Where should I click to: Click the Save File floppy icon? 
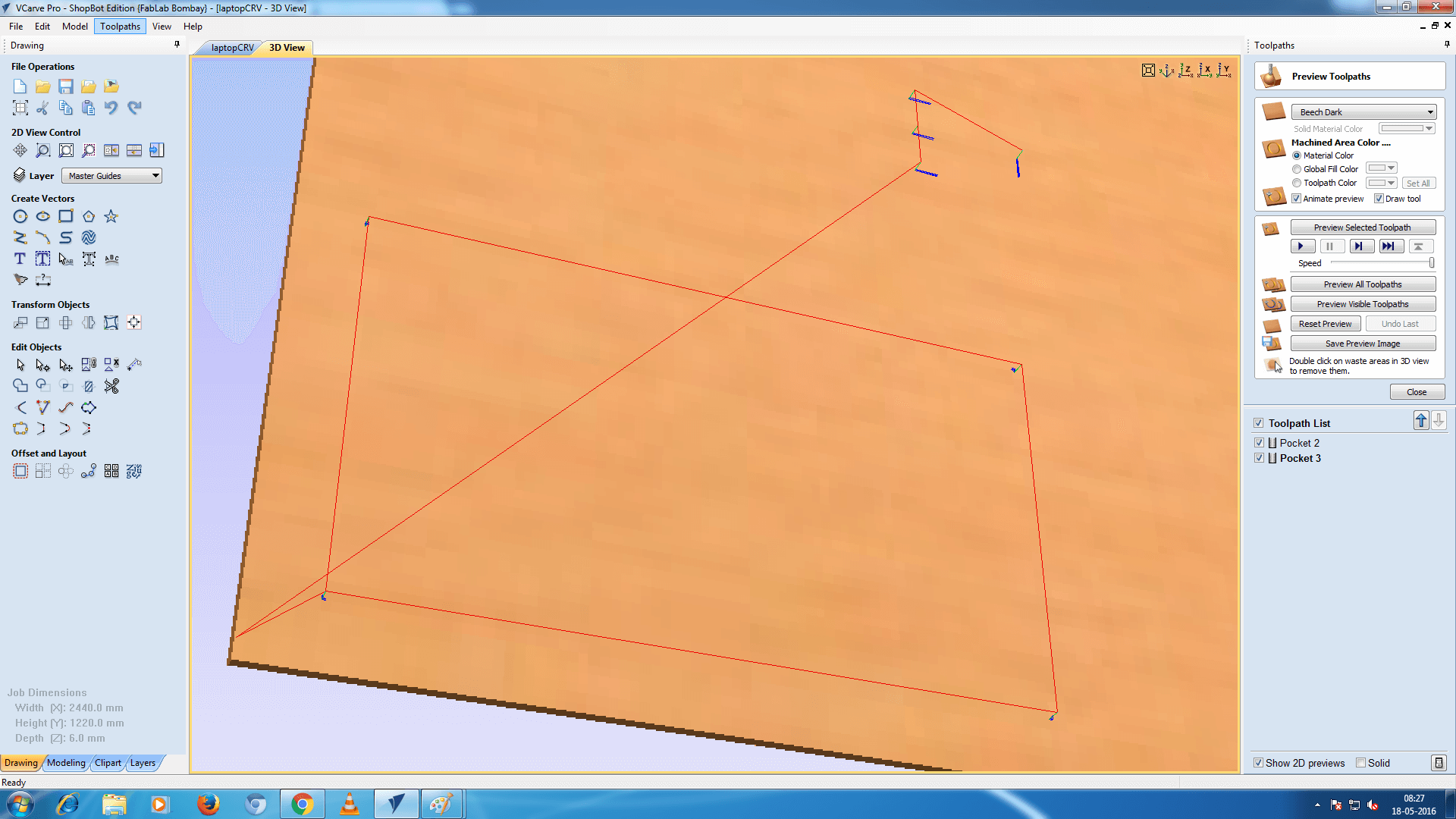click(x=66, y=86)
